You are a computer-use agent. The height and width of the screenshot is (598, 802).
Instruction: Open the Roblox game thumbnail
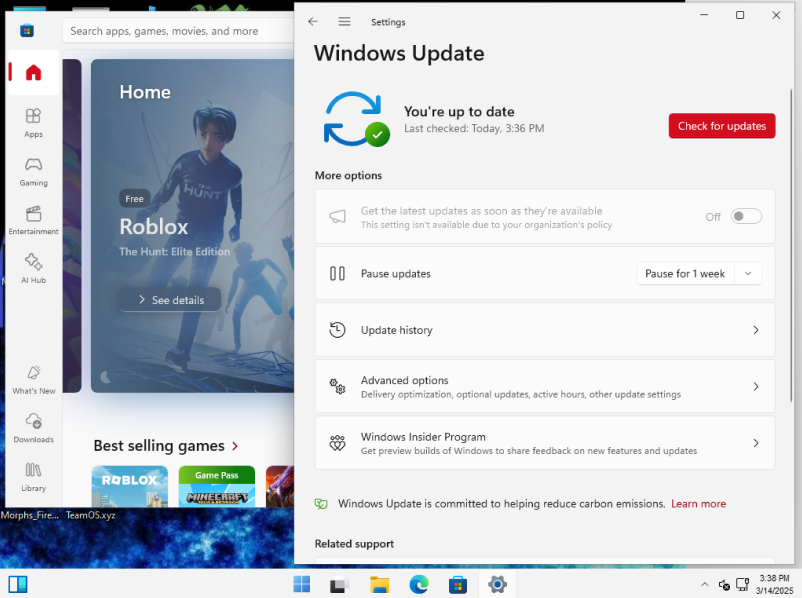130,486
